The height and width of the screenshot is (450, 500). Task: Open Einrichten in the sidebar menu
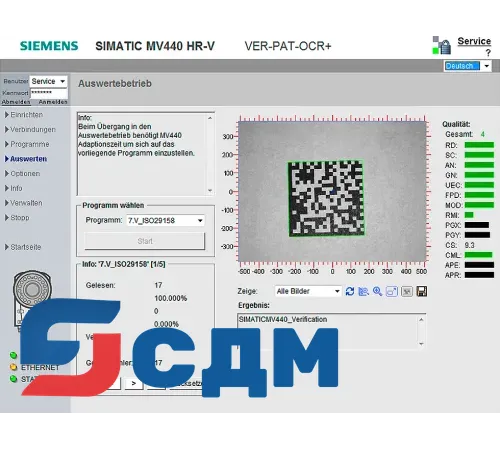pyautogui.click(x=24, y=115)
